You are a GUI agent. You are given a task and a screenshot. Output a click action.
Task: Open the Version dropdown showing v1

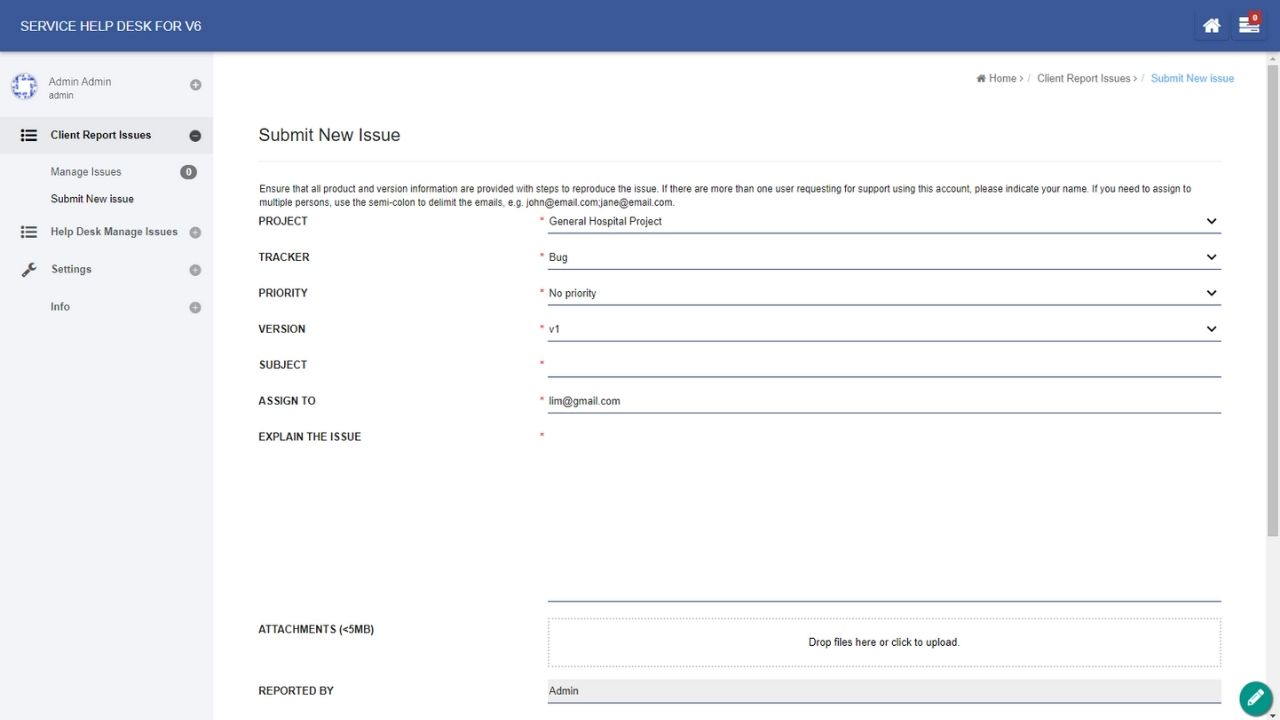884,329
